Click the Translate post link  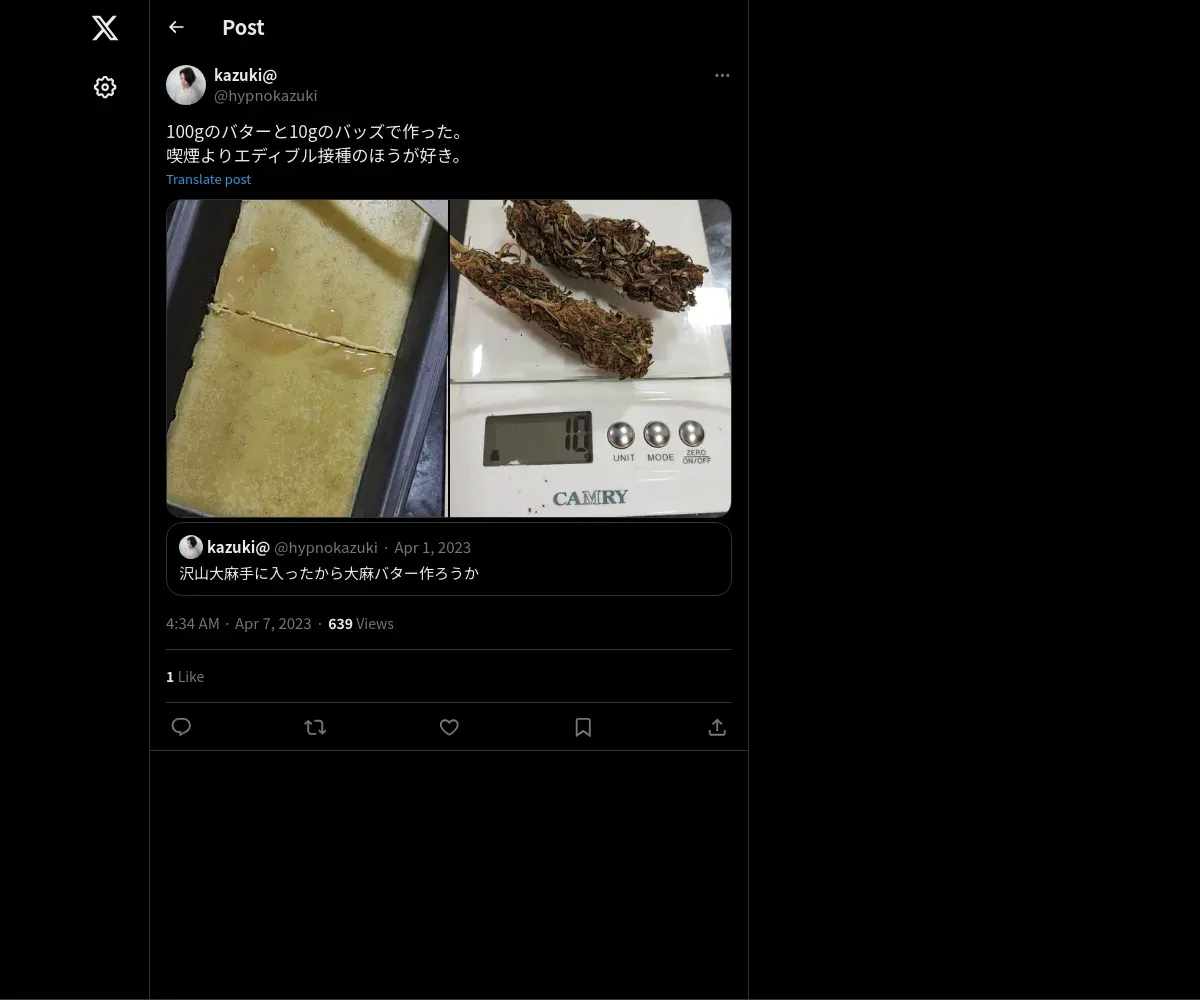(x=208, y=179)
